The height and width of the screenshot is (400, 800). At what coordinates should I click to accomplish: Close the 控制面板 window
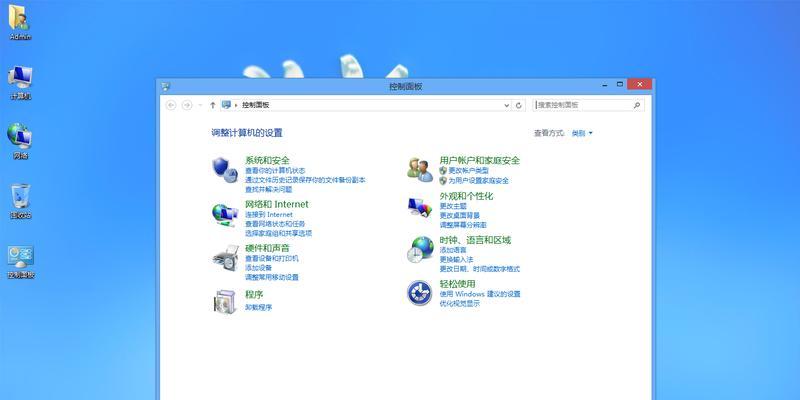(639, 84)
